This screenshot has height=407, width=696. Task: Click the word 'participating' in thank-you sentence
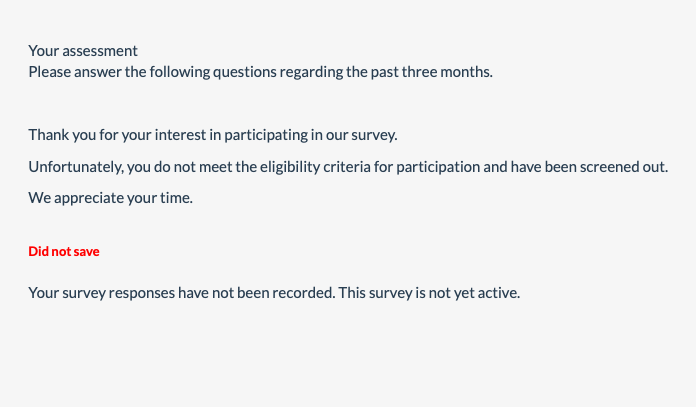(x=262, y=134)
